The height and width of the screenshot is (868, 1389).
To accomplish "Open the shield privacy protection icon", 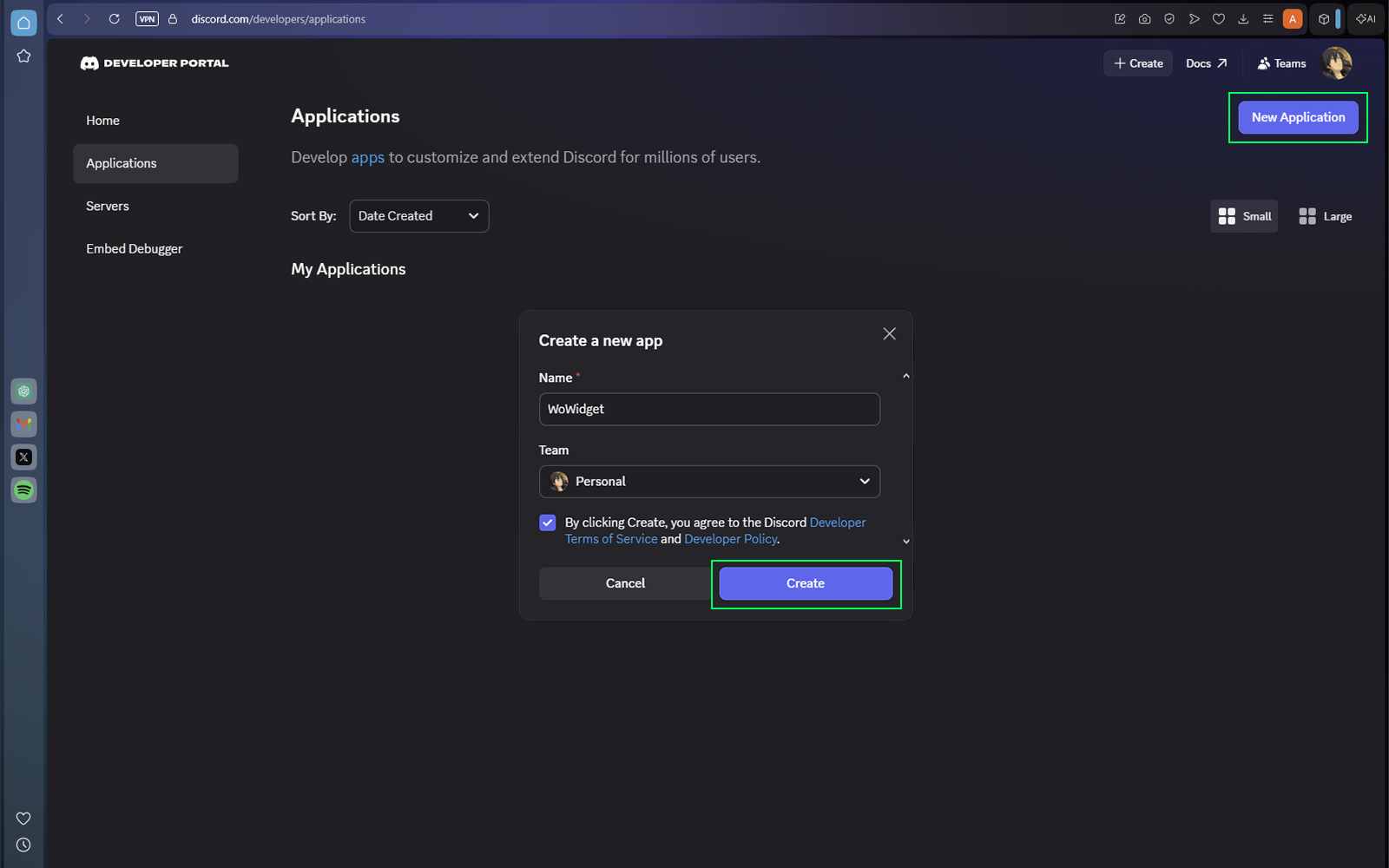I will tap(1169, 19).
